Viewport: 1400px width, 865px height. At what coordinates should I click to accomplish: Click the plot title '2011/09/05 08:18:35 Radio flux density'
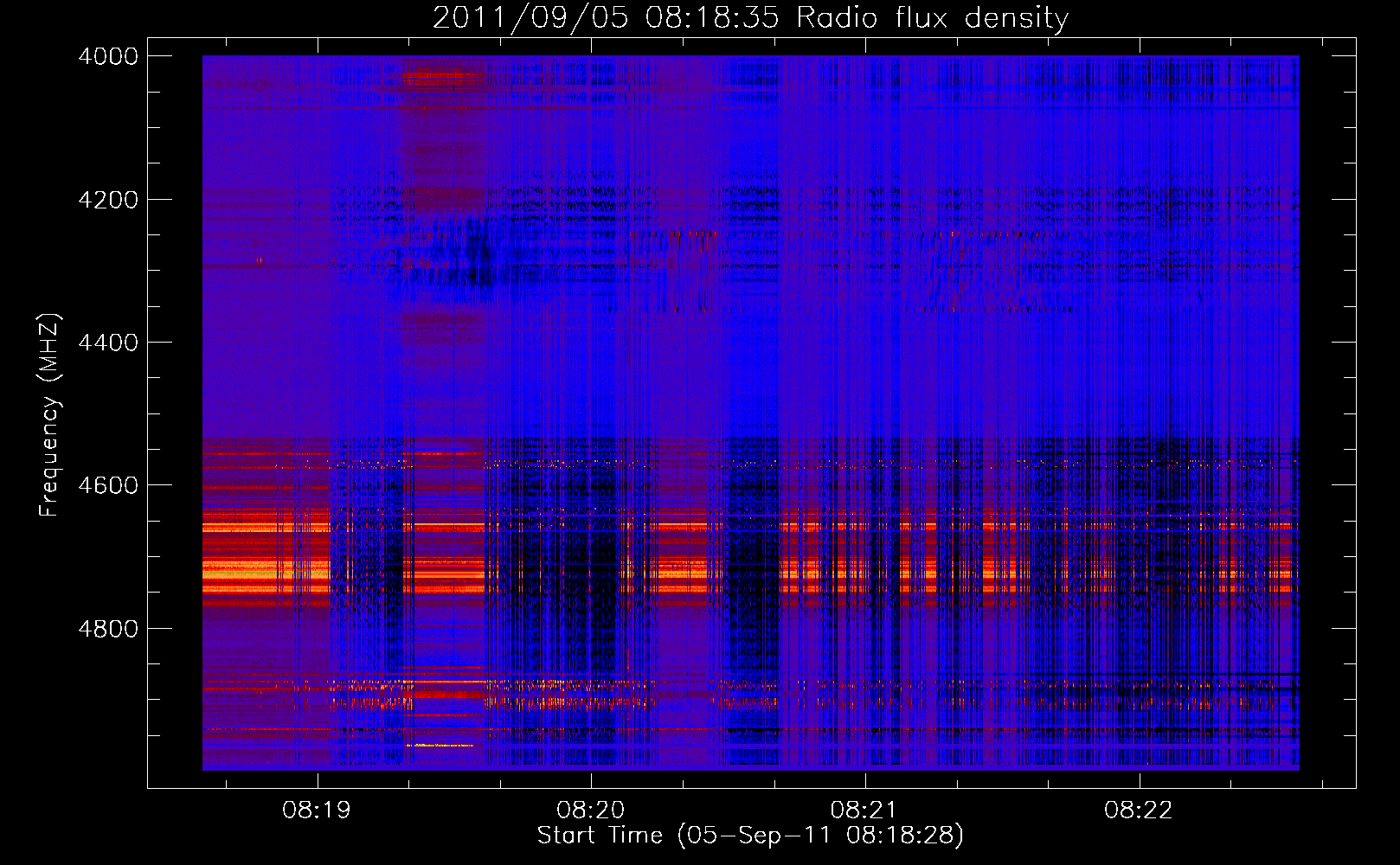click(750, 17)
